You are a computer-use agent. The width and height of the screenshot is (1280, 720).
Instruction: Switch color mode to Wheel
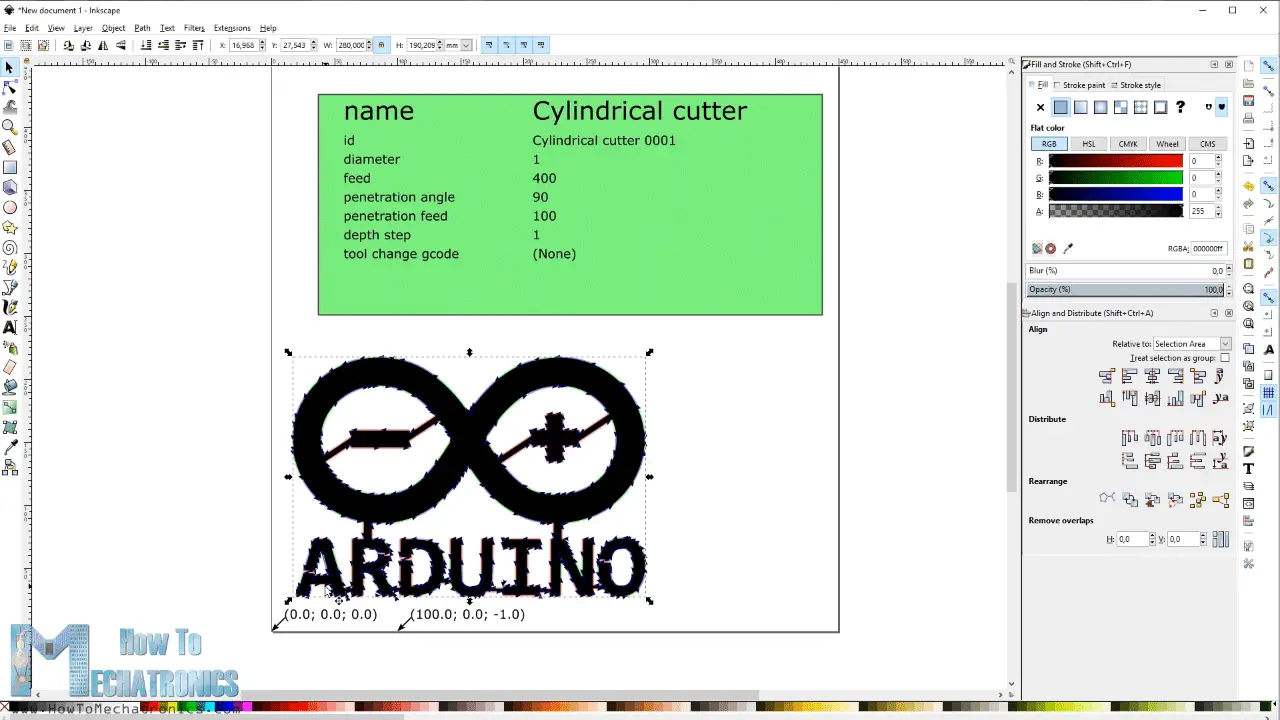[x=1167, y=144]
